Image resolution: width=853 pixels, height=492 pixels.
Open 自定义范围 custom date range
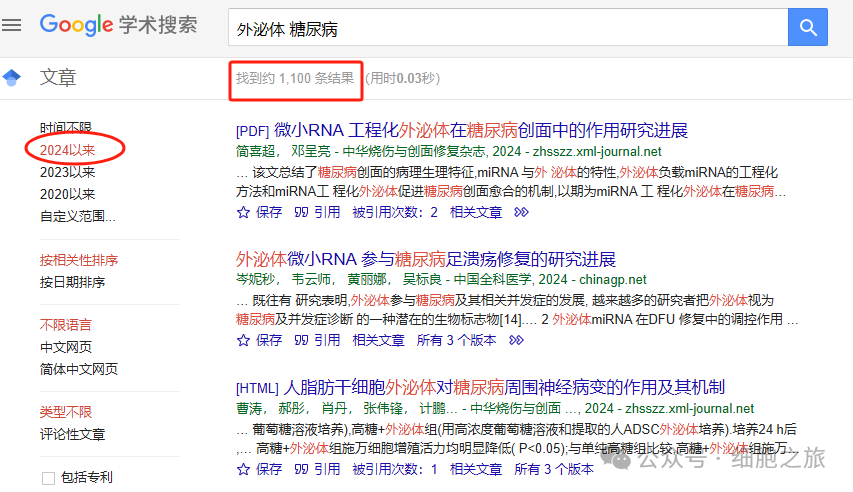coord(77,215)
